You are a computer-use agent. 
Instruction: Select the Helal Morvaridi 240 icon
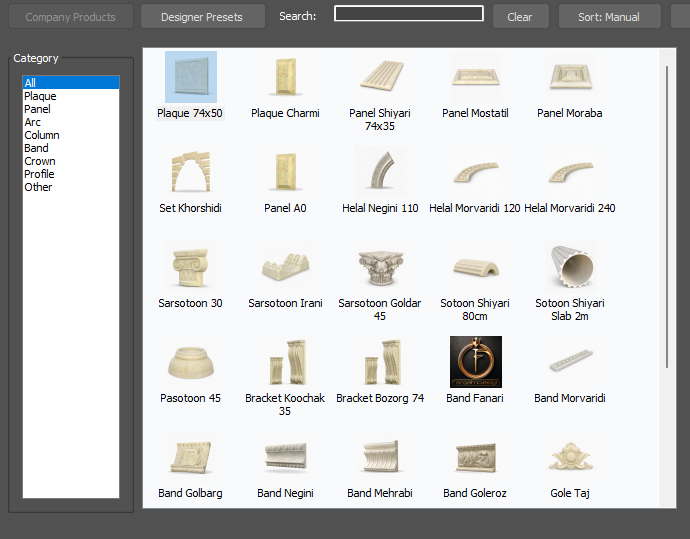(x=571, y=172)
